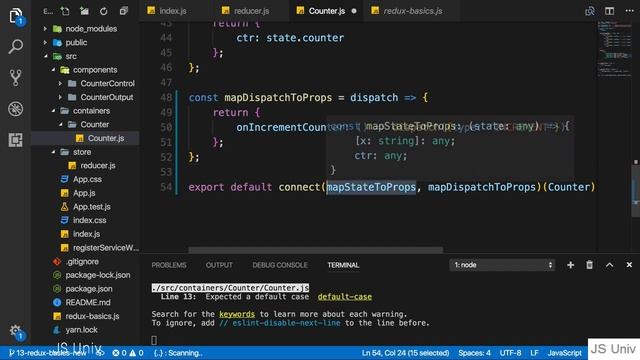Click the keywords link in terminal
Viewport: 640px width, 360px height.
(x=237, y=314)
